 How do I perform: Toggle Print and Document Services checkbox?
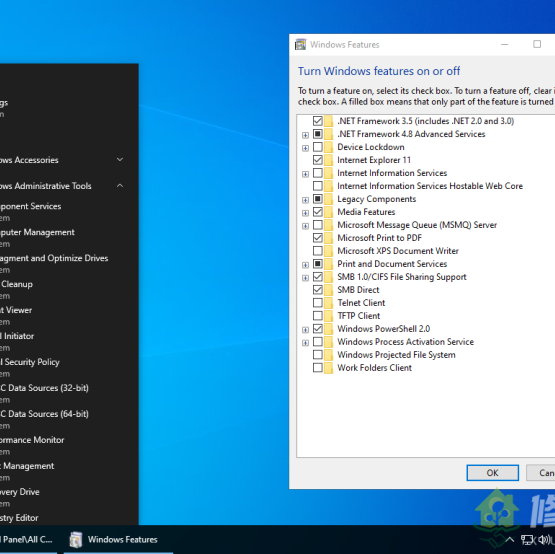(x=317, y=264)
